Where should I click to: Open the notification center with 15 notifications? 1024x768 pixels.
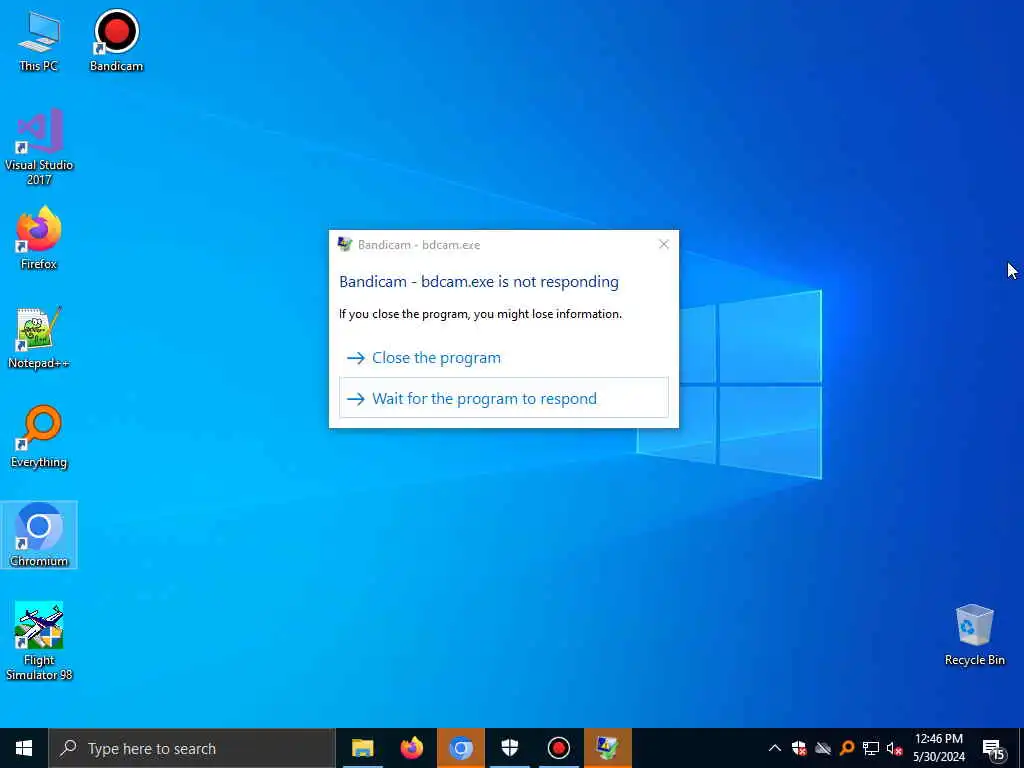point(994,748)
